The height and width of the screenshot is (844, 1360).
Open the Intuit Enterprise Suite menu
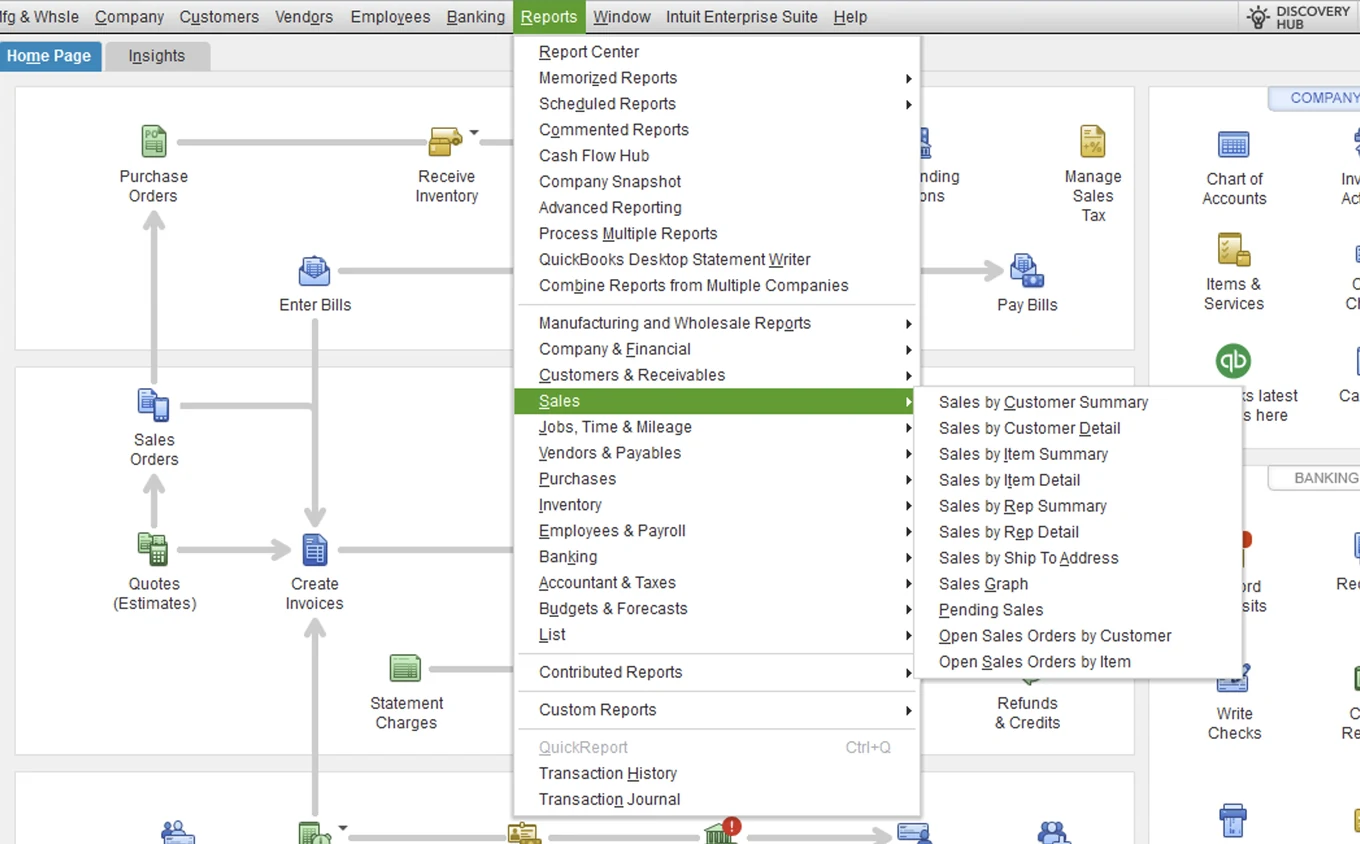click(x=742, y=17)
